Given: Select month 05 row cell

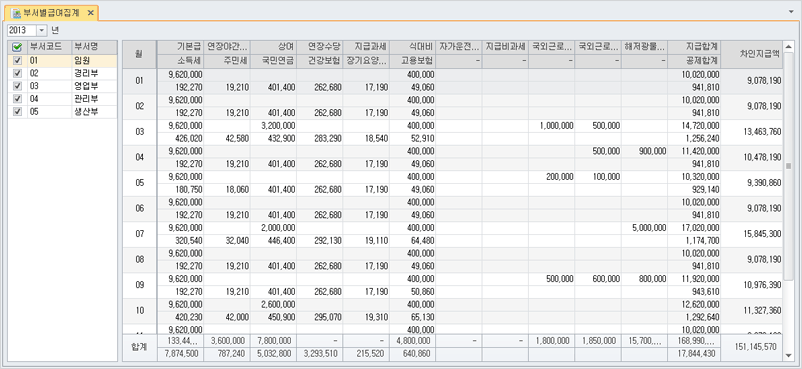Looking at the screenshot, I should pos(139,183).
